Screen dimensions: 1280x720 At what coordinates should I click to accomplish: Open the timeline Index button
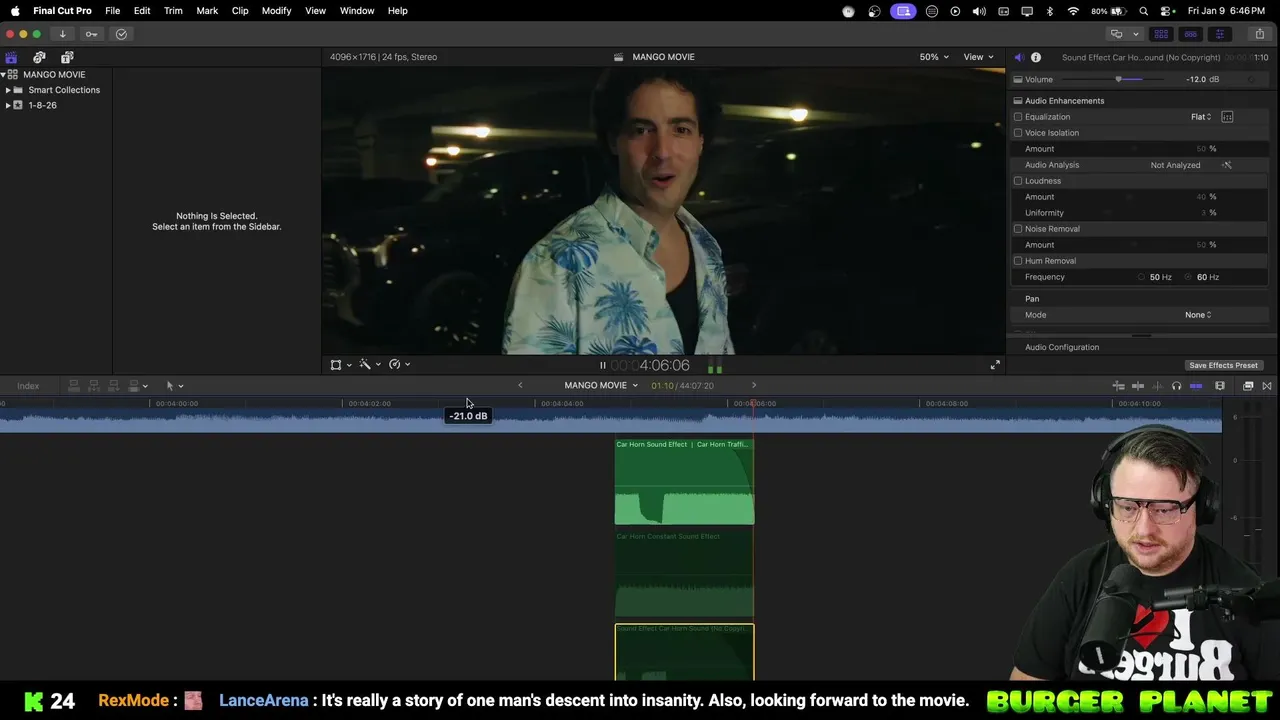click(28, 386)
